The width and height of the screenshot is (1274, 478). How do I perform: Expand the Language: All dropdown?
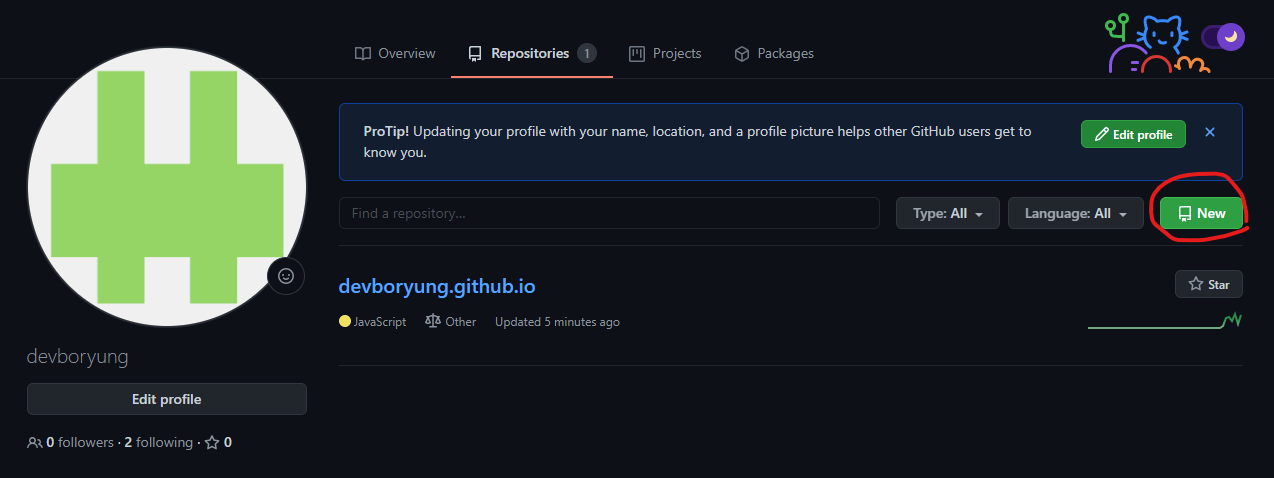pos(1076,213)
